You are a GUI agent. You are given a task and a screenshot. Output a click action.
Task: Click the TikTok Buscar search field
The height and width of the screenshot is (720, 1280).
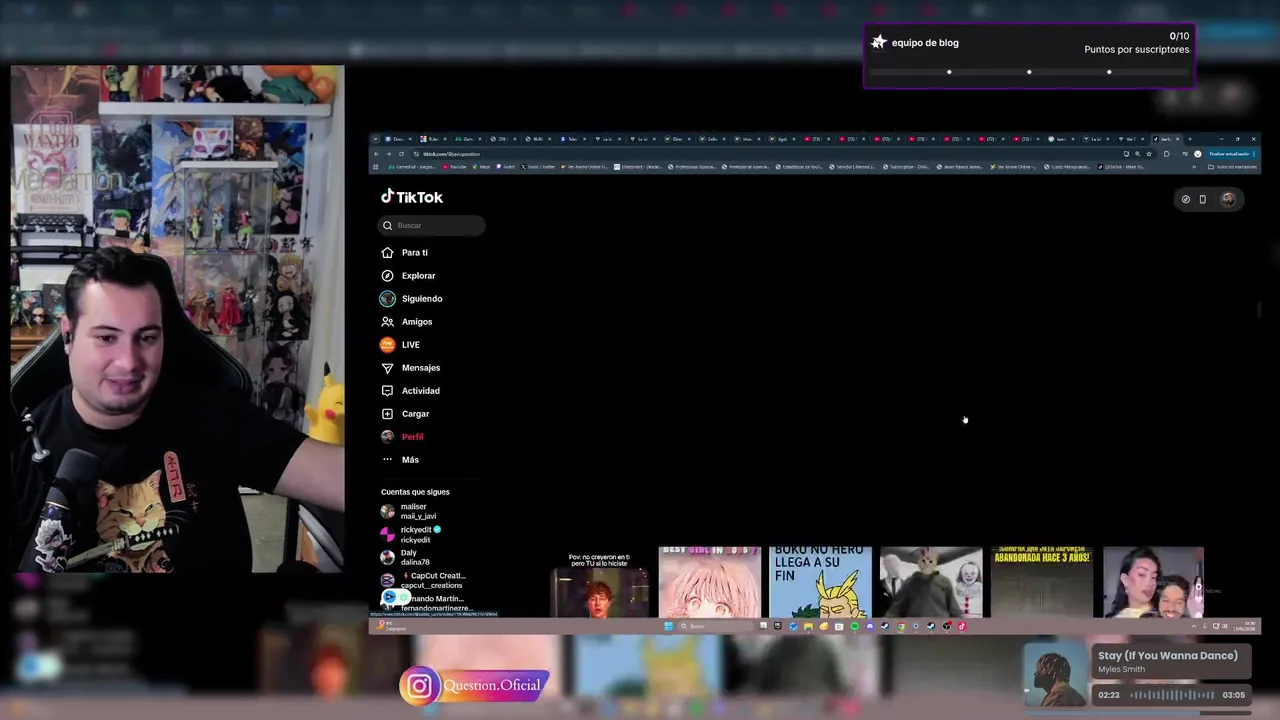point(432,225)
